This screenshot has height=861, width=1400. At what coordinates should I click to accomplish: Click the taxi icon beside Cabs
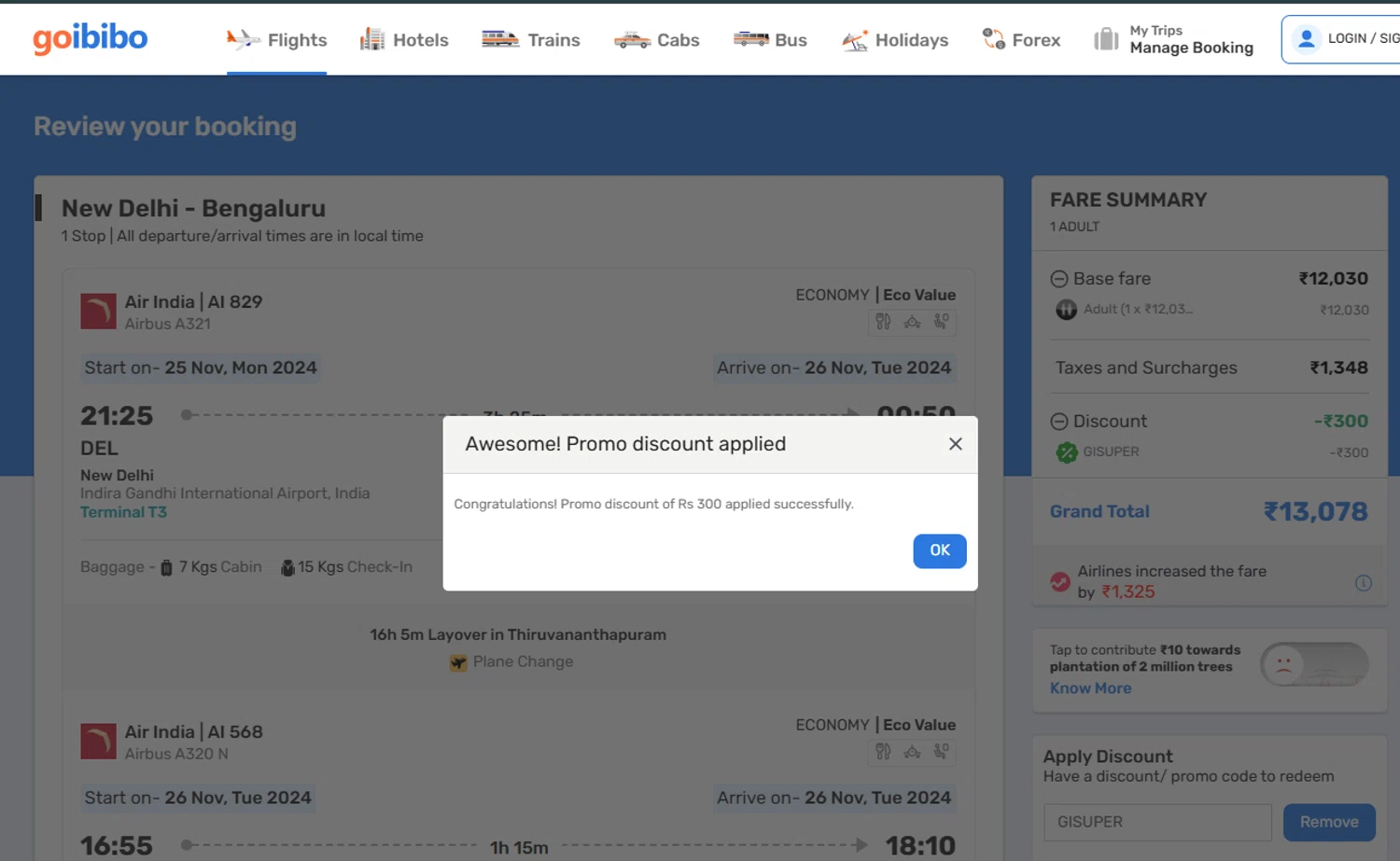tap(632, 40)
